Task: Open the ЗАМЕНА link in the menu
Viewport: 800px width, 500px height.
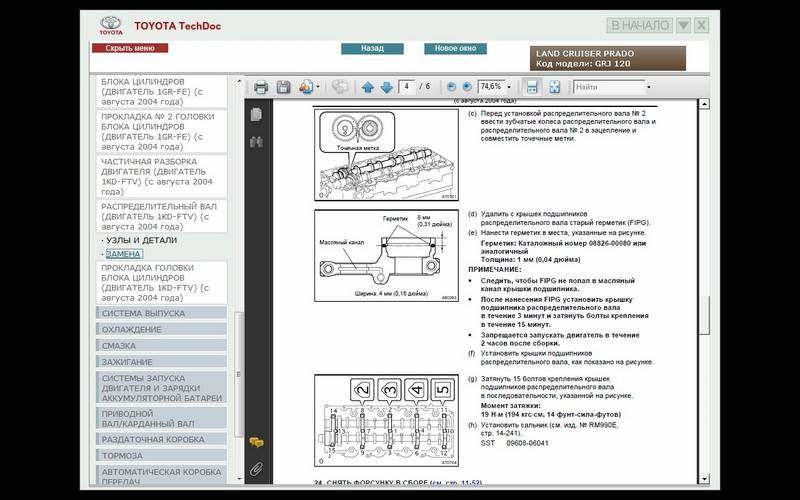Action: [124, 254]
